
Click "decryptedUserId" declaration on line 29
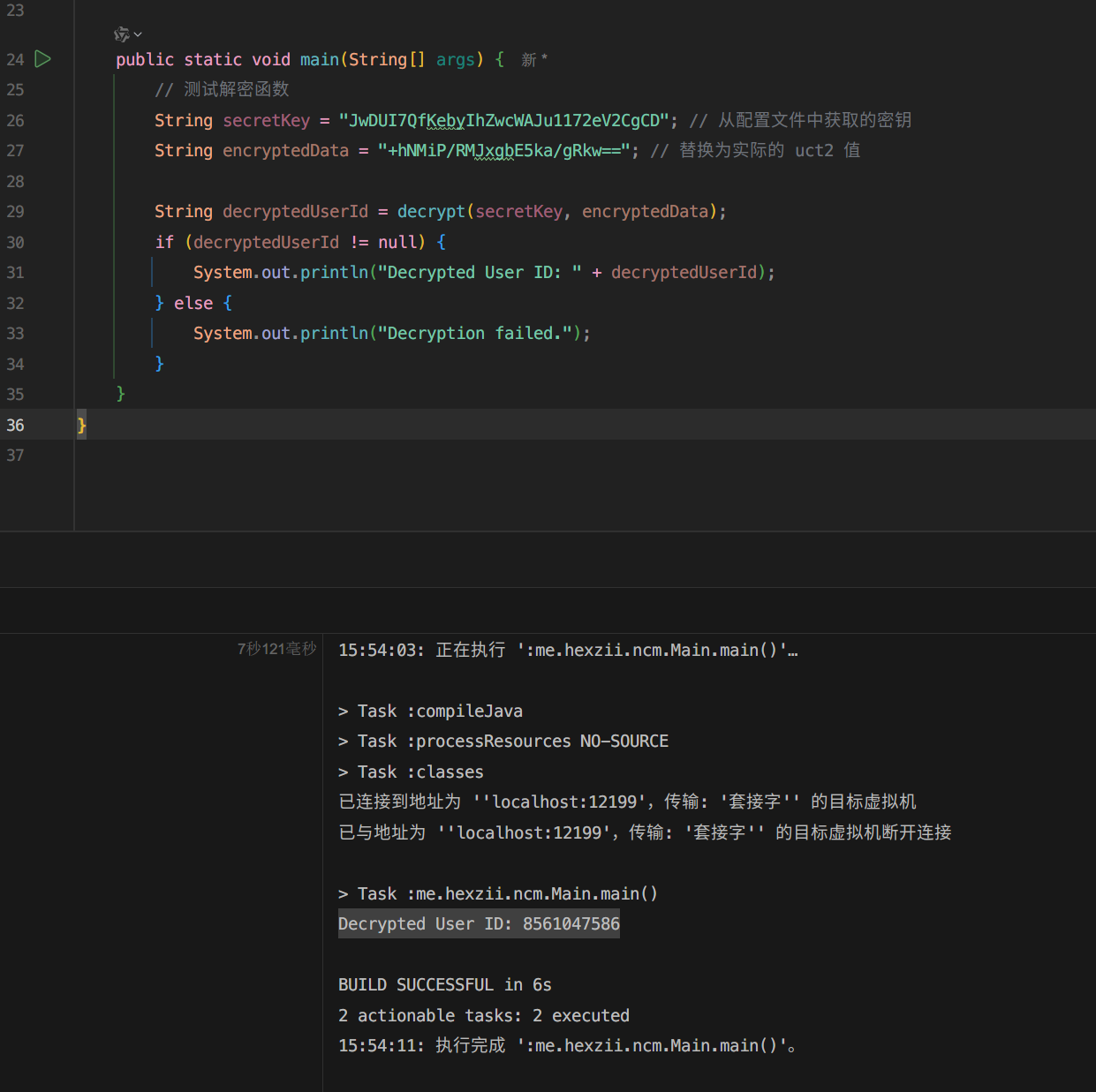[295, 212]
